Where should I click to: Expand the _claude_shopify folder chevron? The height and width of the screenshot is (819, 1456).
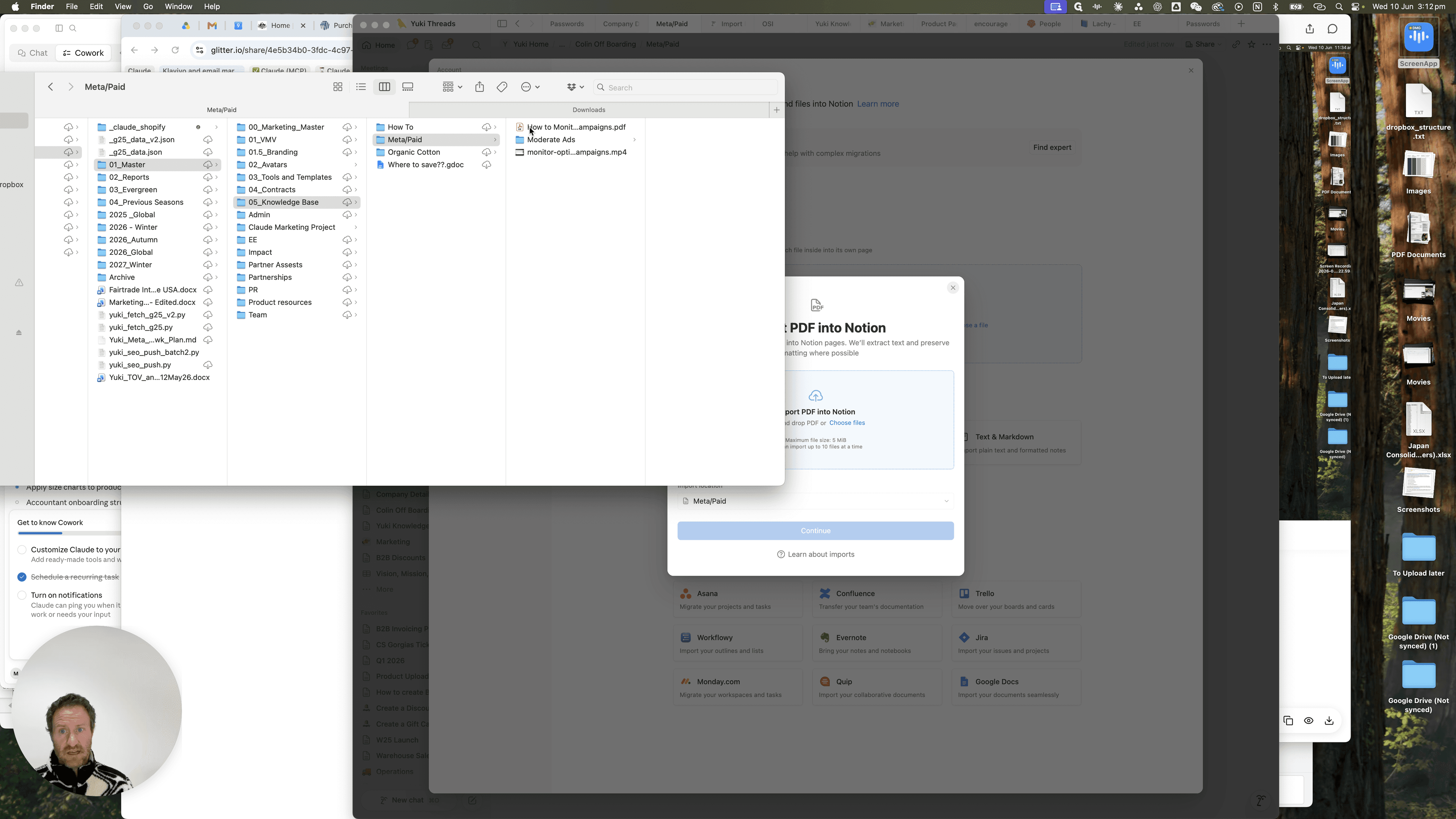(217, 127)
